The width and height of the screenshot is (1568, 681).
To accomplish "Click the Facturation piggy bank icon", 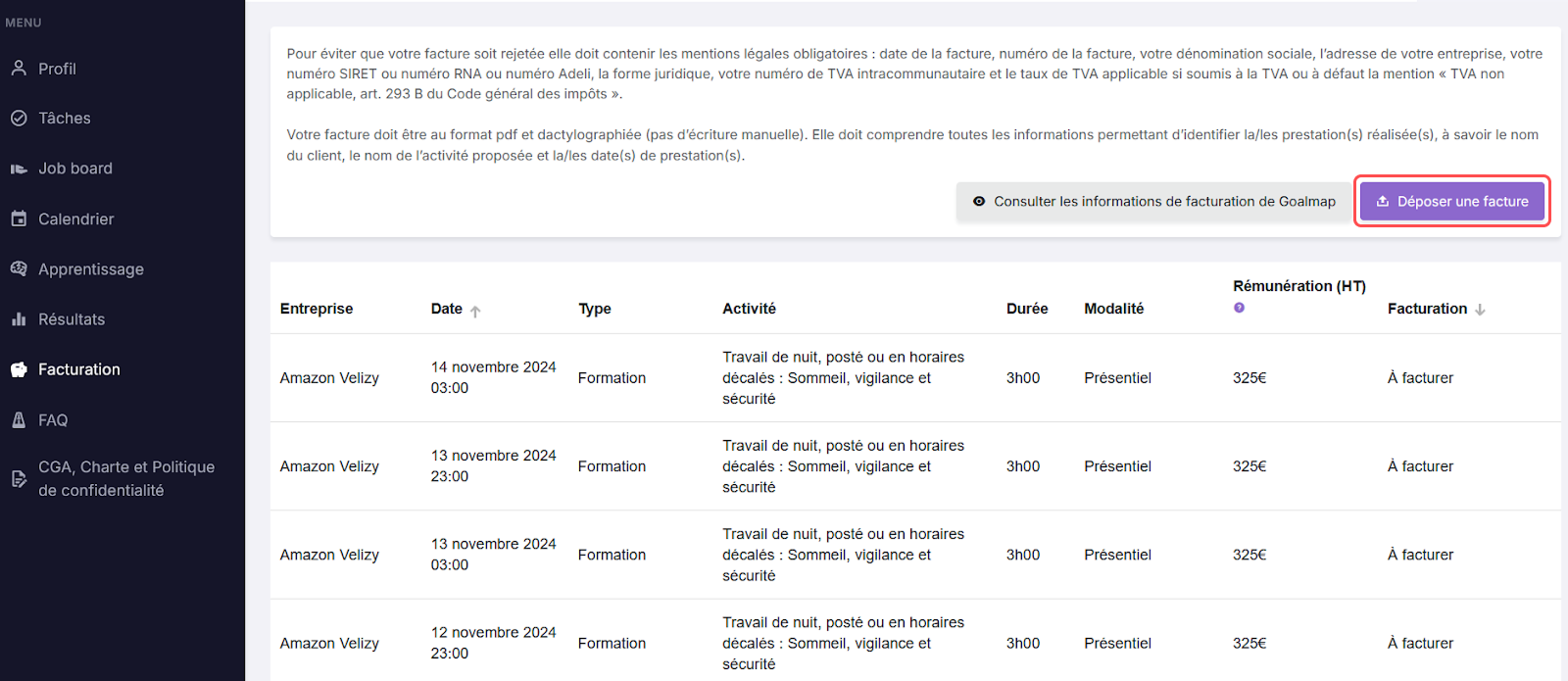I will [19, 369].
